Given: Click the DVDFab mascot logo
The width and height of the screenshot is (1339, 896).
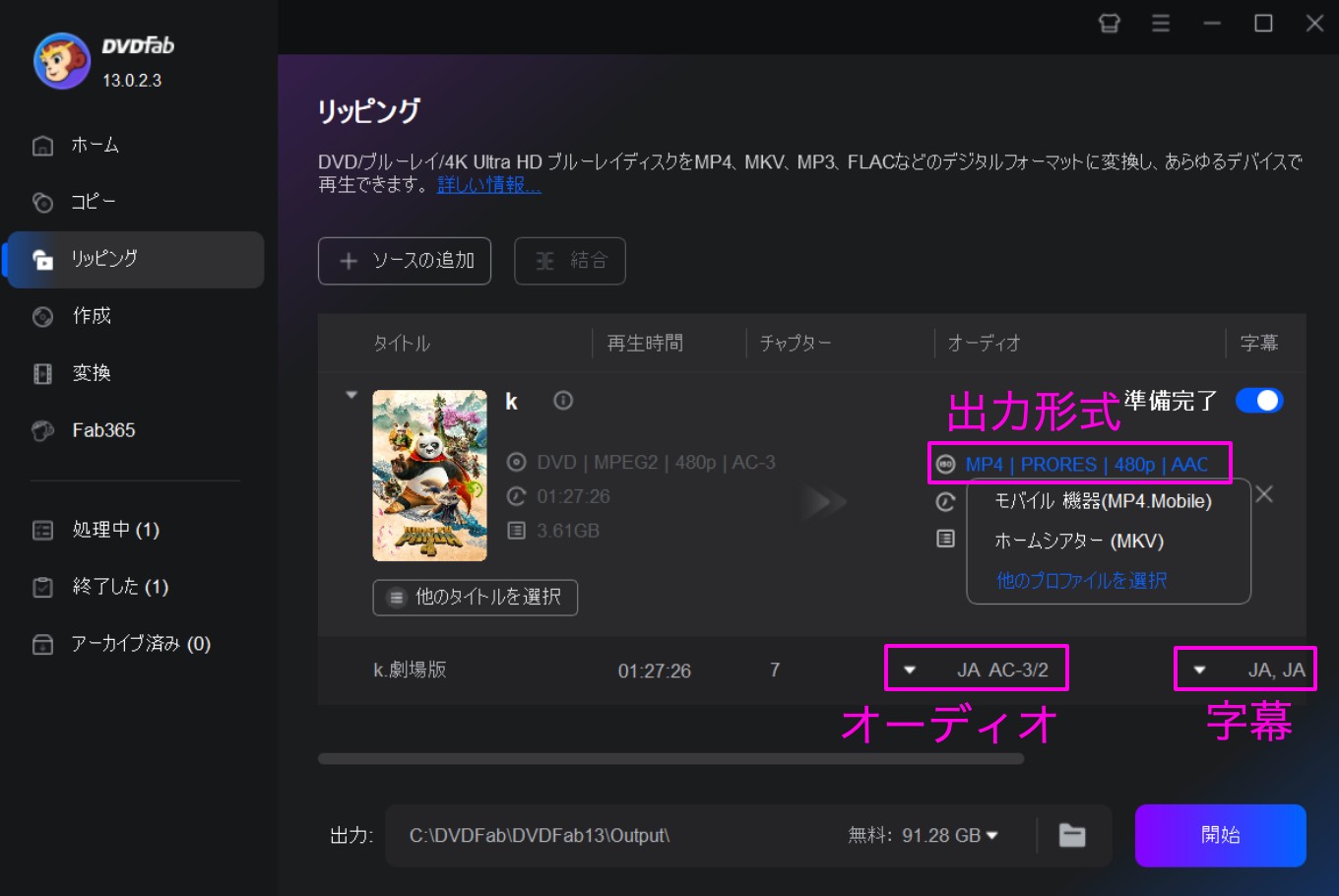Looking at the screenshot, I should [62, 61].
